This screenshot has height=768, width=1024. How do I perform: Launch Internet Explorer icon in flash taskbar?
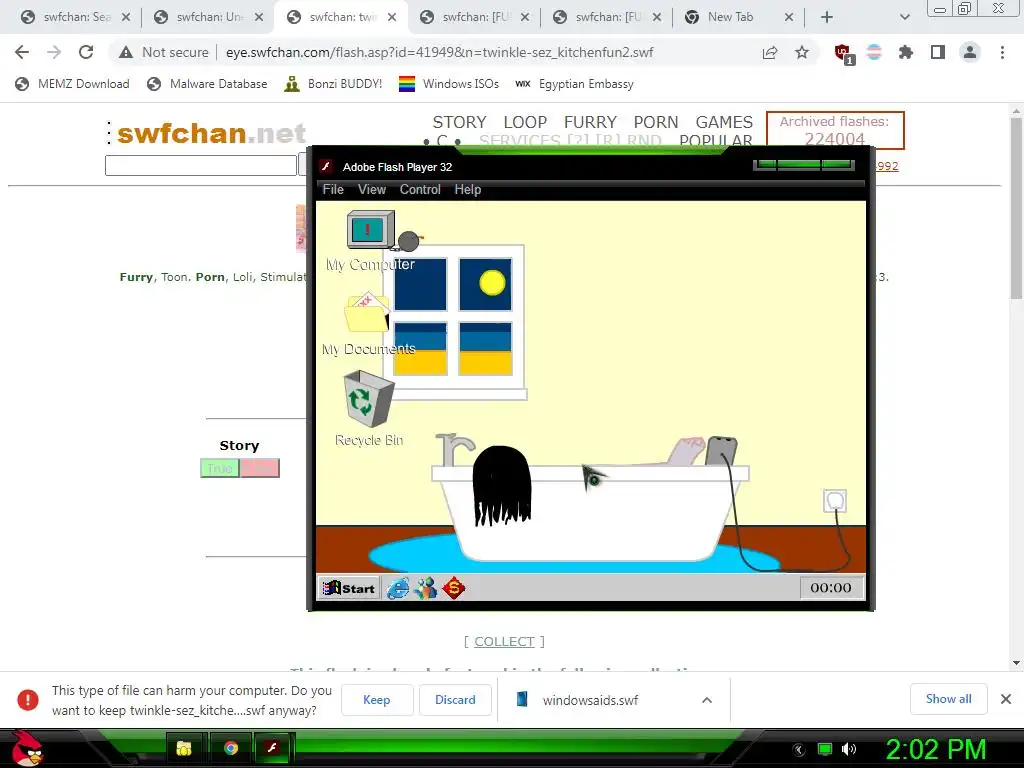(398, 588)
